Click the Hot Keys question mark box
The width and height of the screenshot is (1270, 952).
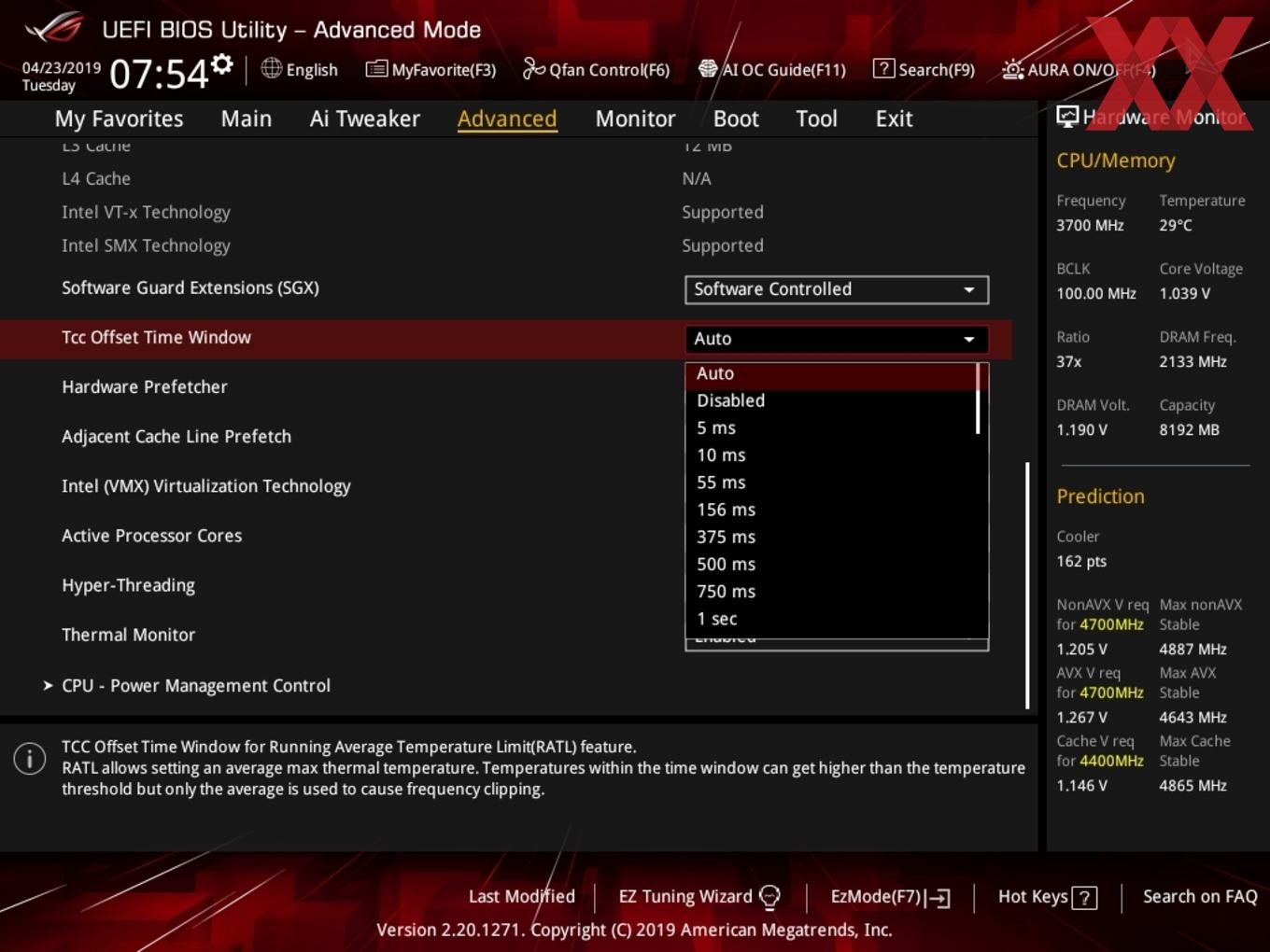1084,898
